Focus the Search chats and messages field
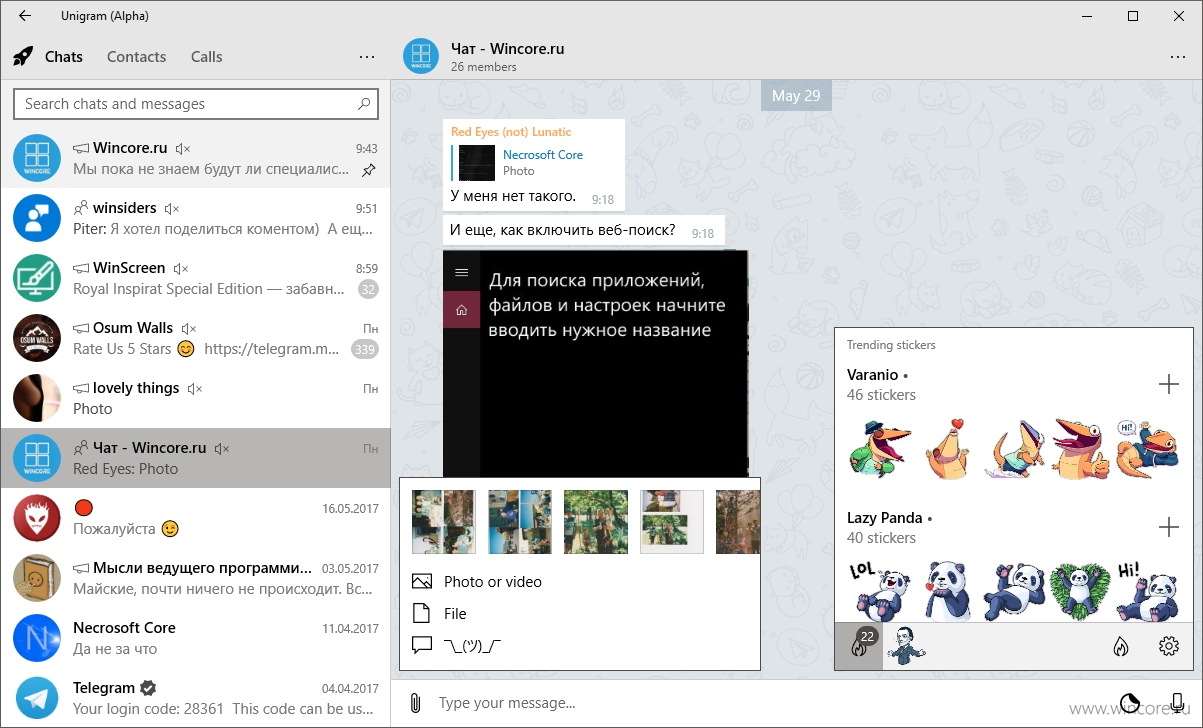The image size is (1203, 728). pos(196,103)
